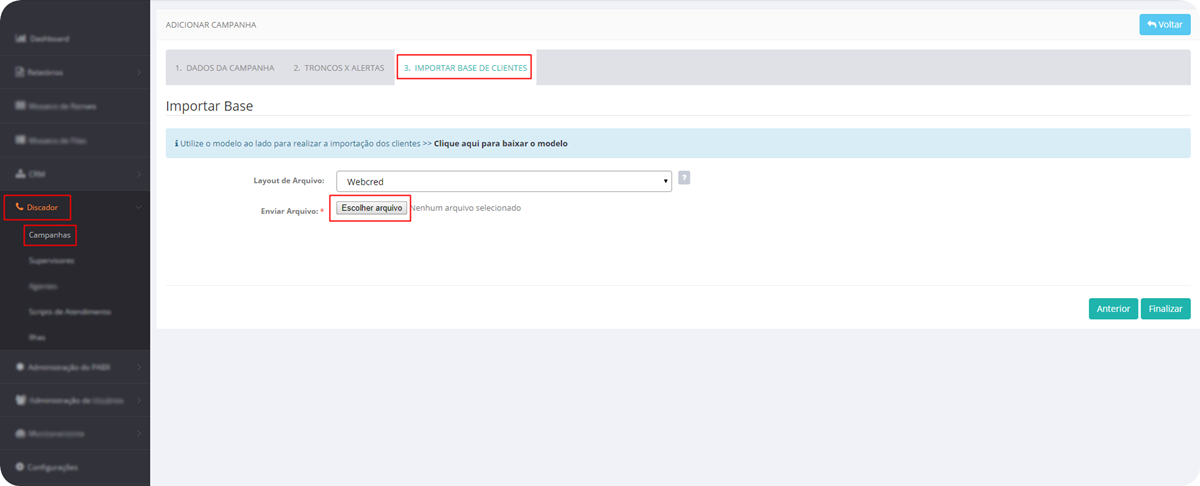
Task: Expand the Administração do PABX arrow
Action: (x=138, y=367)
